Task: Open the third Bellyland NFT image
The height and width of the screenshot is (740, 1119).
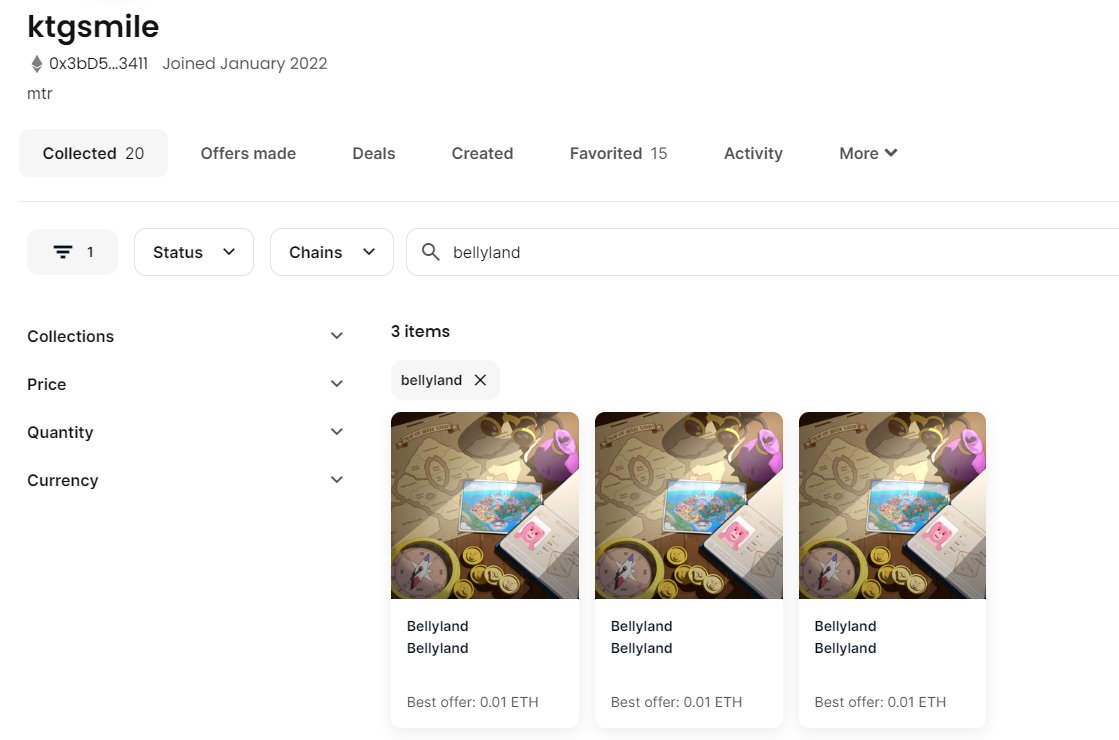Action: [892, 505]
